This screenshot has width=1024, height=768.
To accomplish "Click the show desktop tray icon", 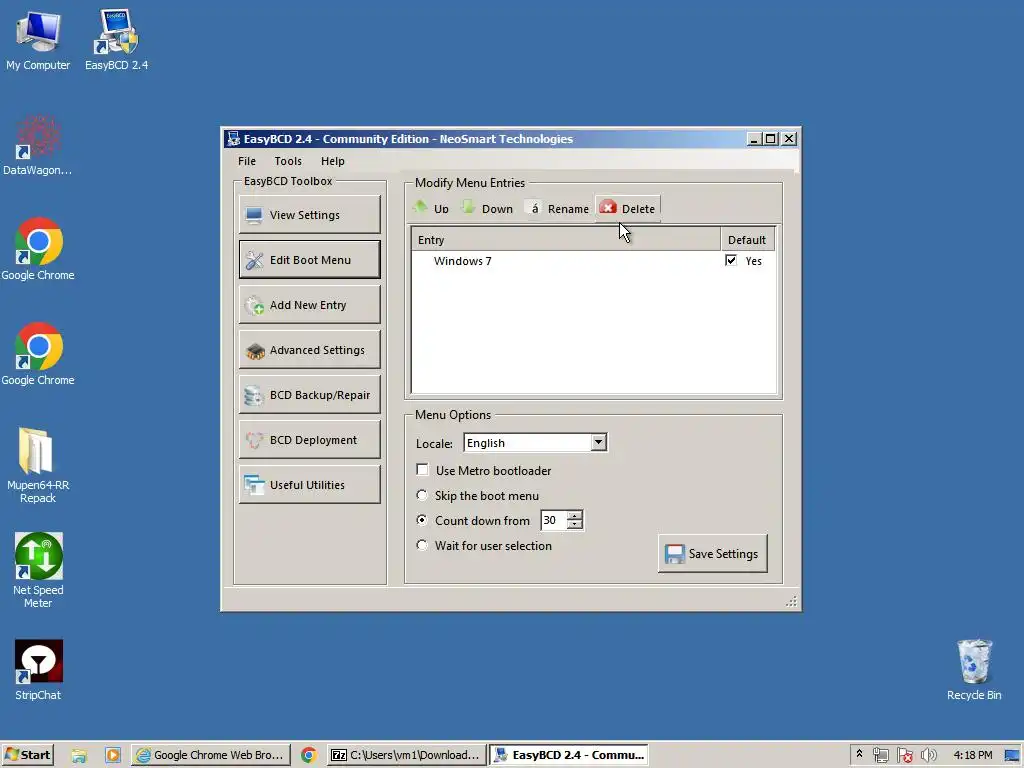I will (x=1013, y=756).
